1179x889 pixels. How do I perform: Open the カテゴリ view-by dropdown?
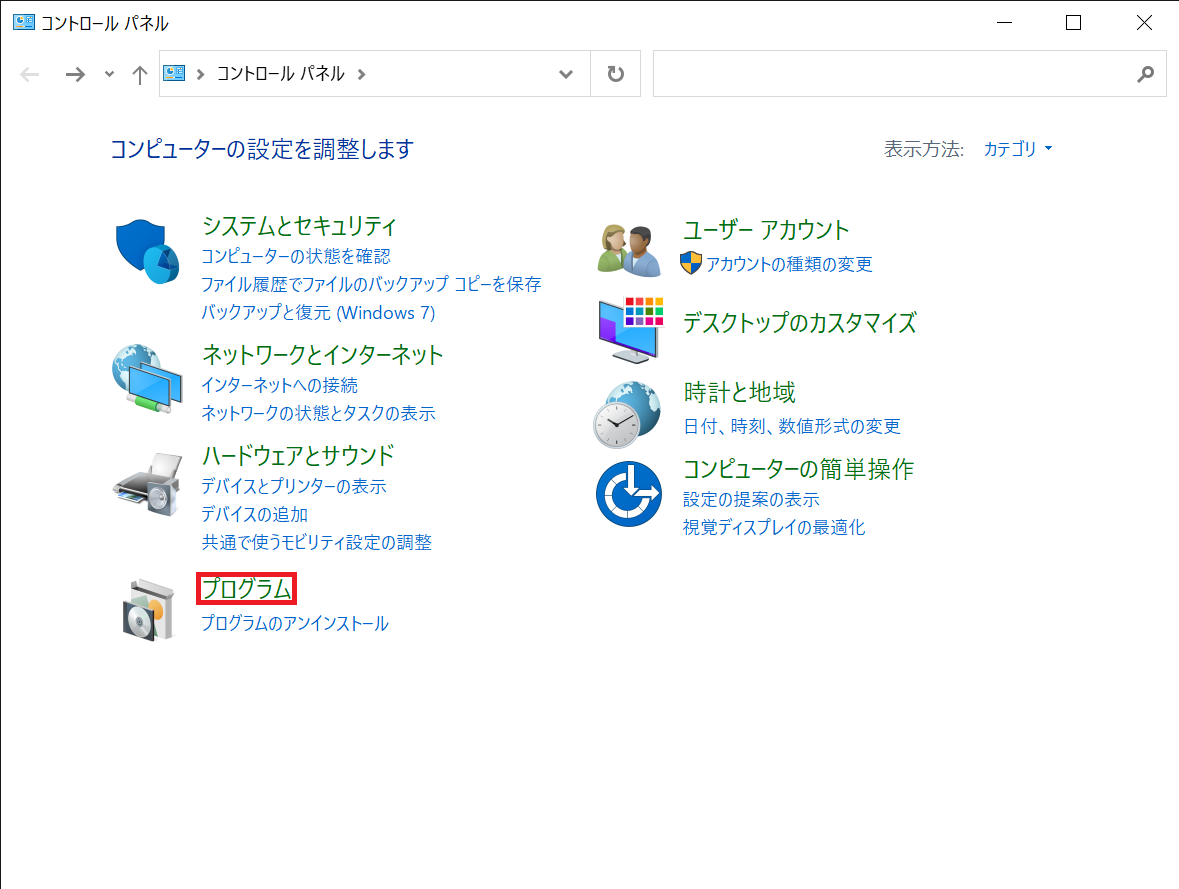1018,149
